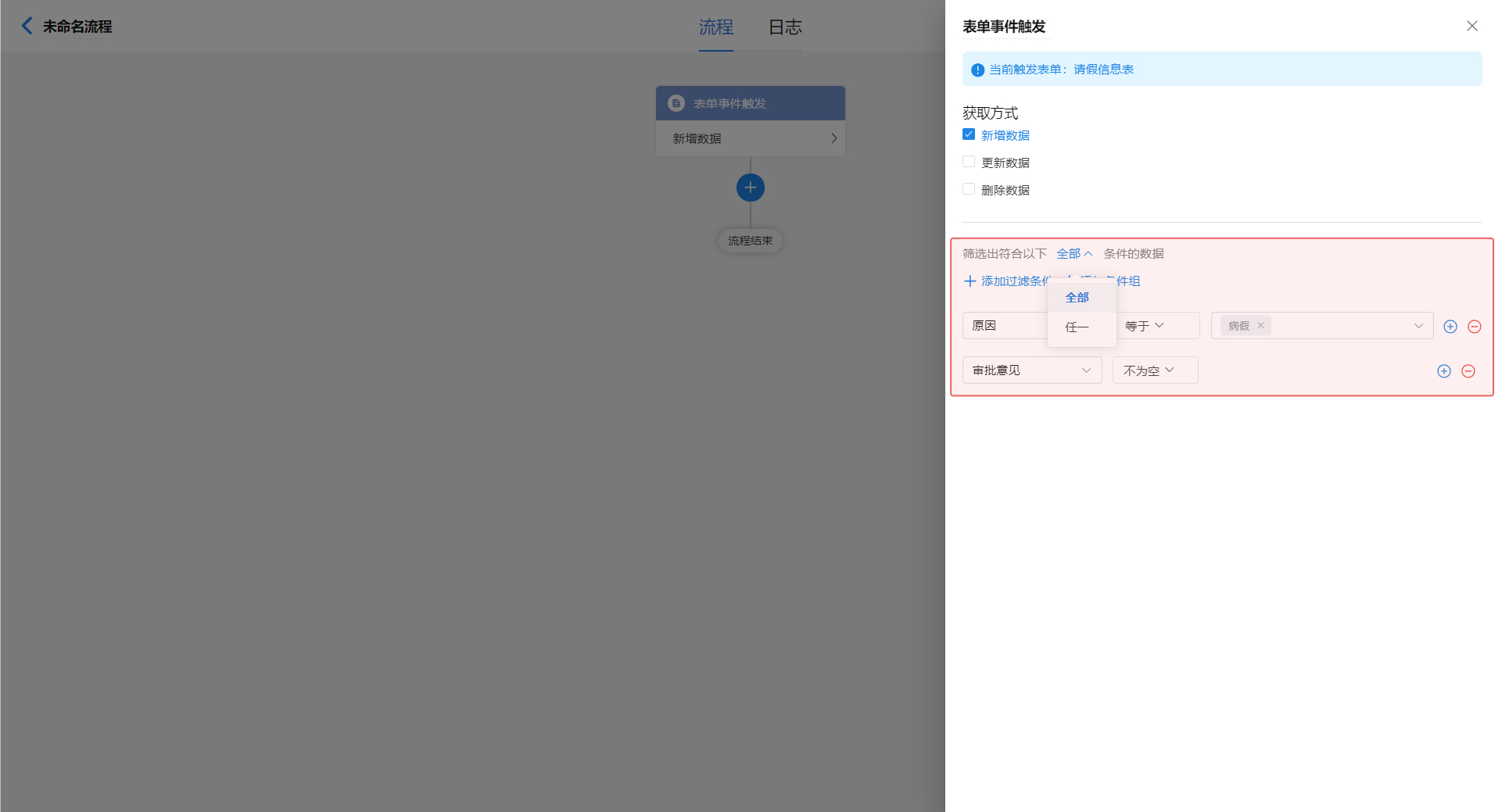Select 任一 from the dropdown list
The height and width of the screenshot is (812, 1502).
tap(1077, 327)
